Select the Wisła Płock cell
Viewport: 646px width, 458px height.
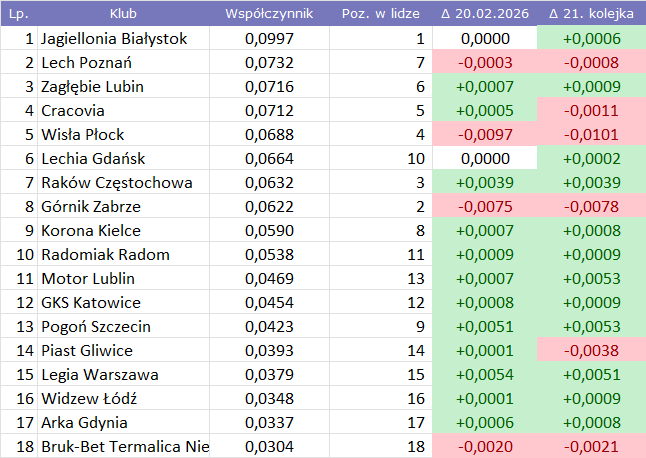tap(123, 135)
